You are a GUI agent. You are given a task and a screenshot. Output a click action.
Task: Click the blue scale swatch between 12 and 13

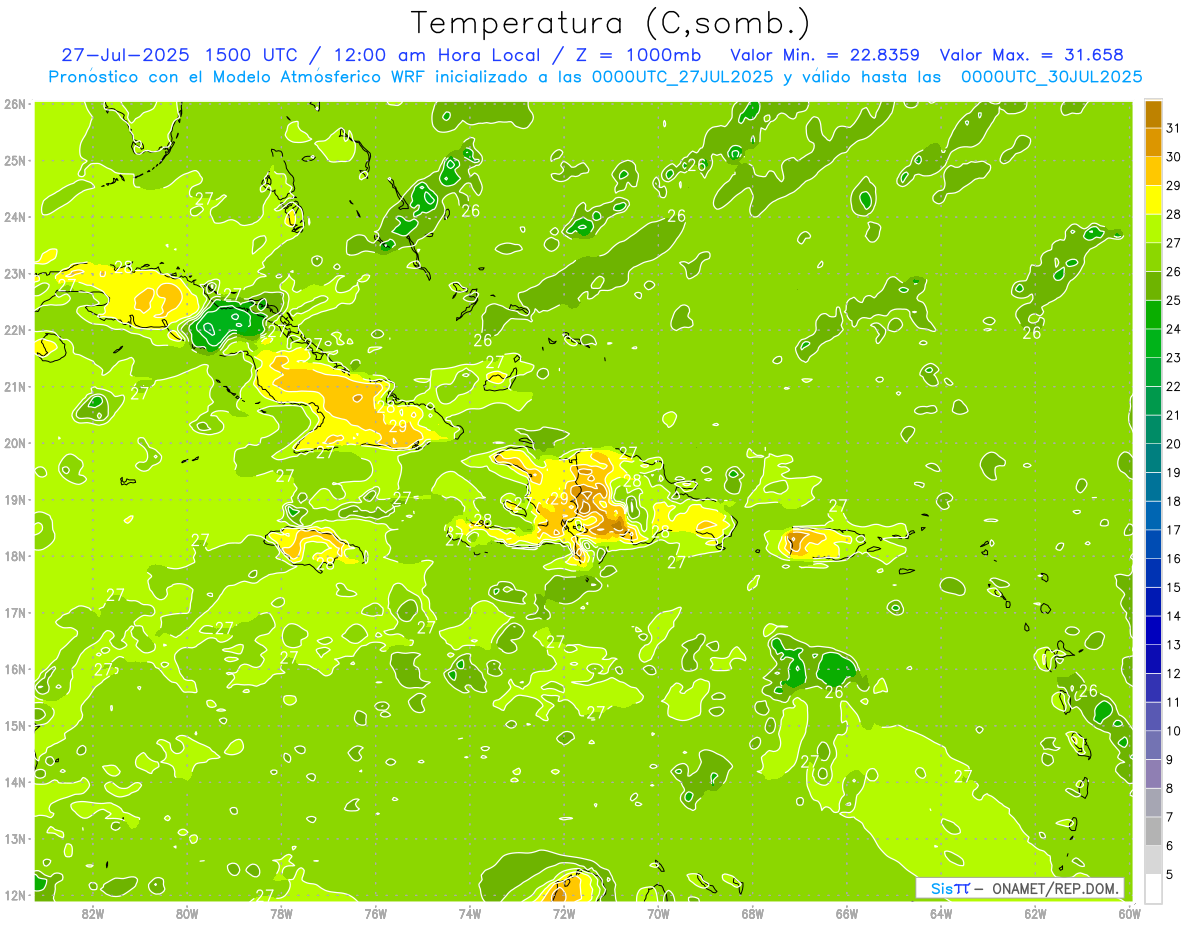tap(1153, 659)
